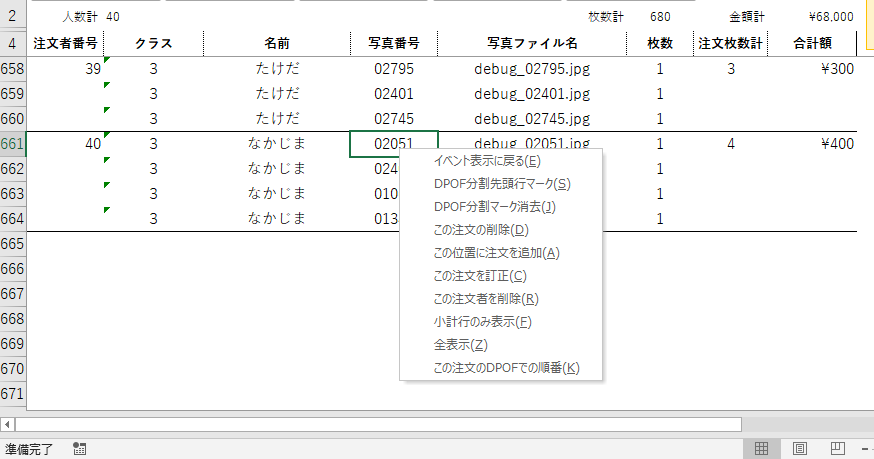Choose 全表示(Z) from context menu

pos(501,345)
